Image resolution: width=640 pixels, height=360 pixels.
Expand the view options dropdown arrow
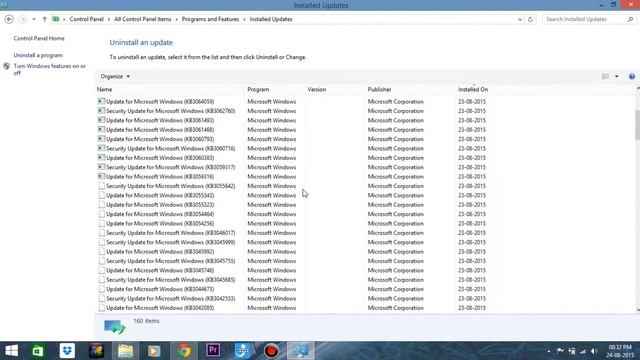pyautogui.click(x=616, y=76)
